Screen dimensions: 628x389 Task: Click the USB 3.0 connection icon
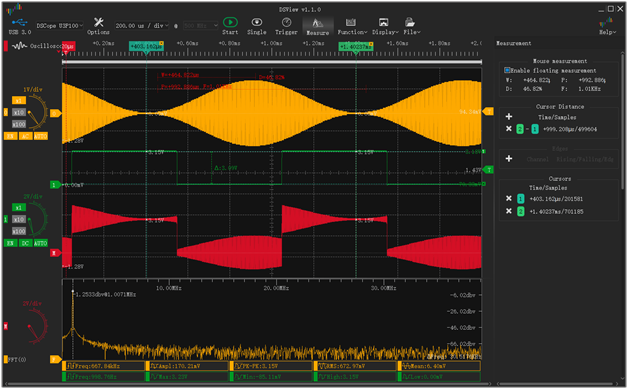tap(20, 22)
